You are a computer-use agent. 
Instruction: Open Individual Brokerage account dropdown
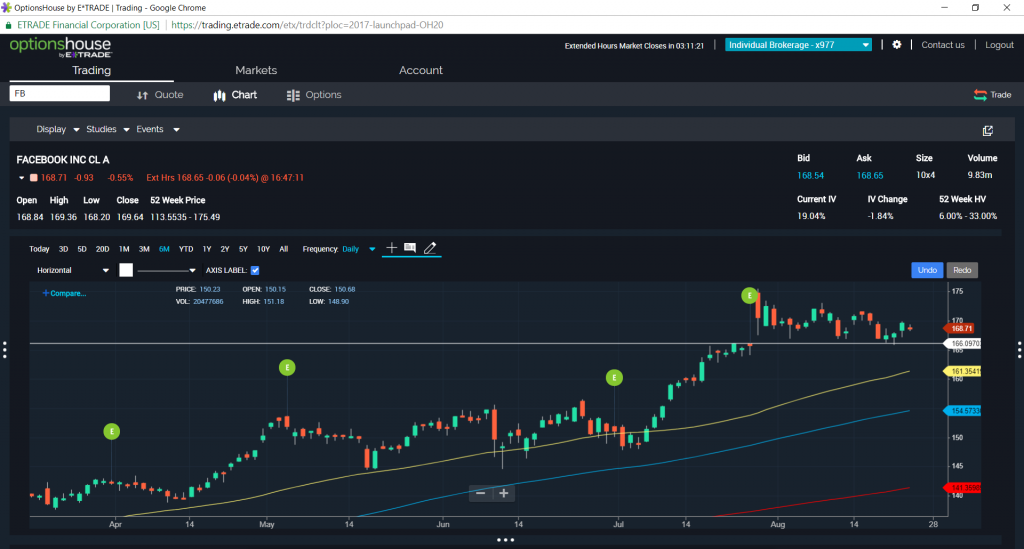(798, 44)
